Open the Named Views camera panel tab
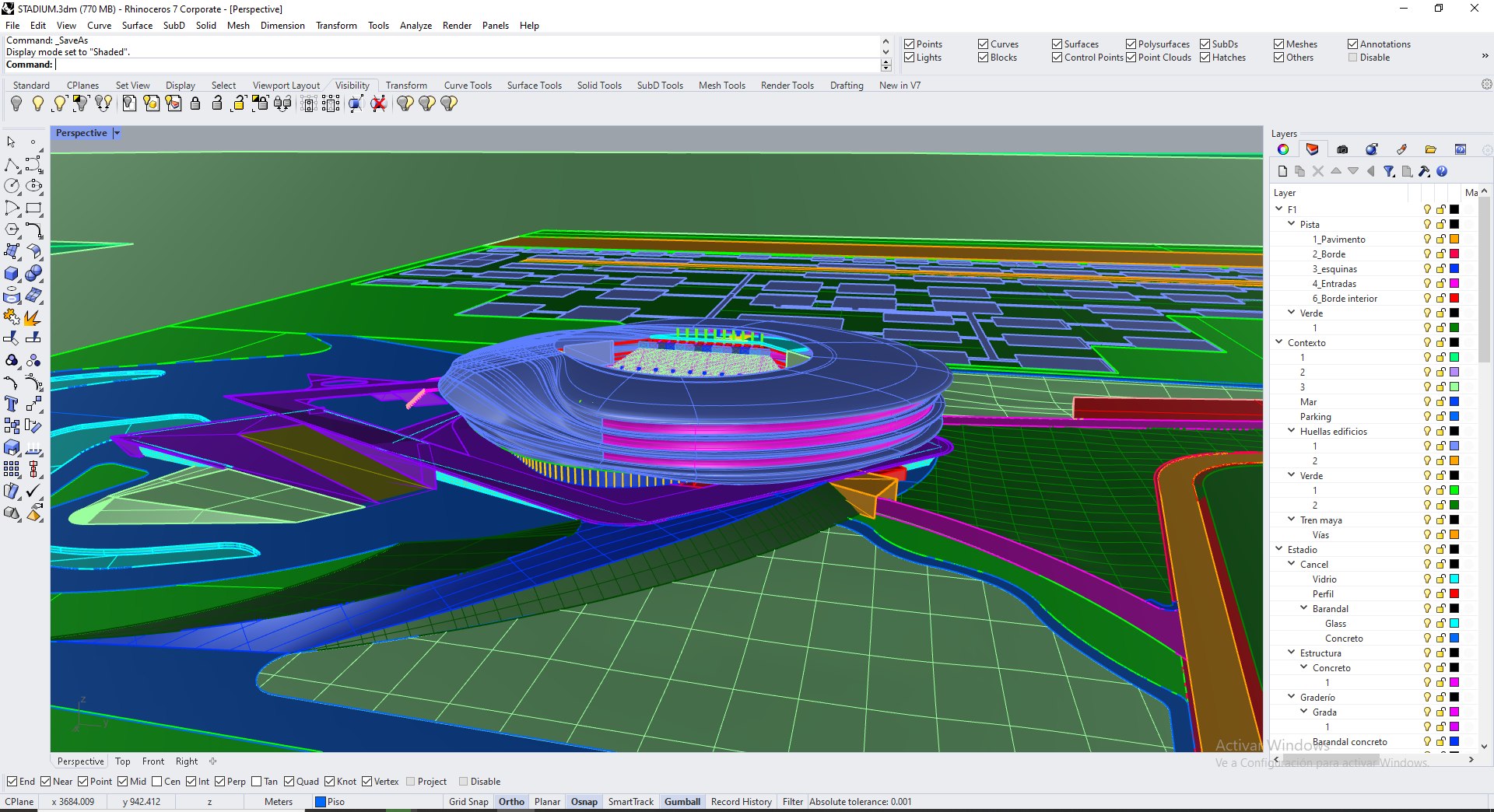 (x=1342, y=149)
